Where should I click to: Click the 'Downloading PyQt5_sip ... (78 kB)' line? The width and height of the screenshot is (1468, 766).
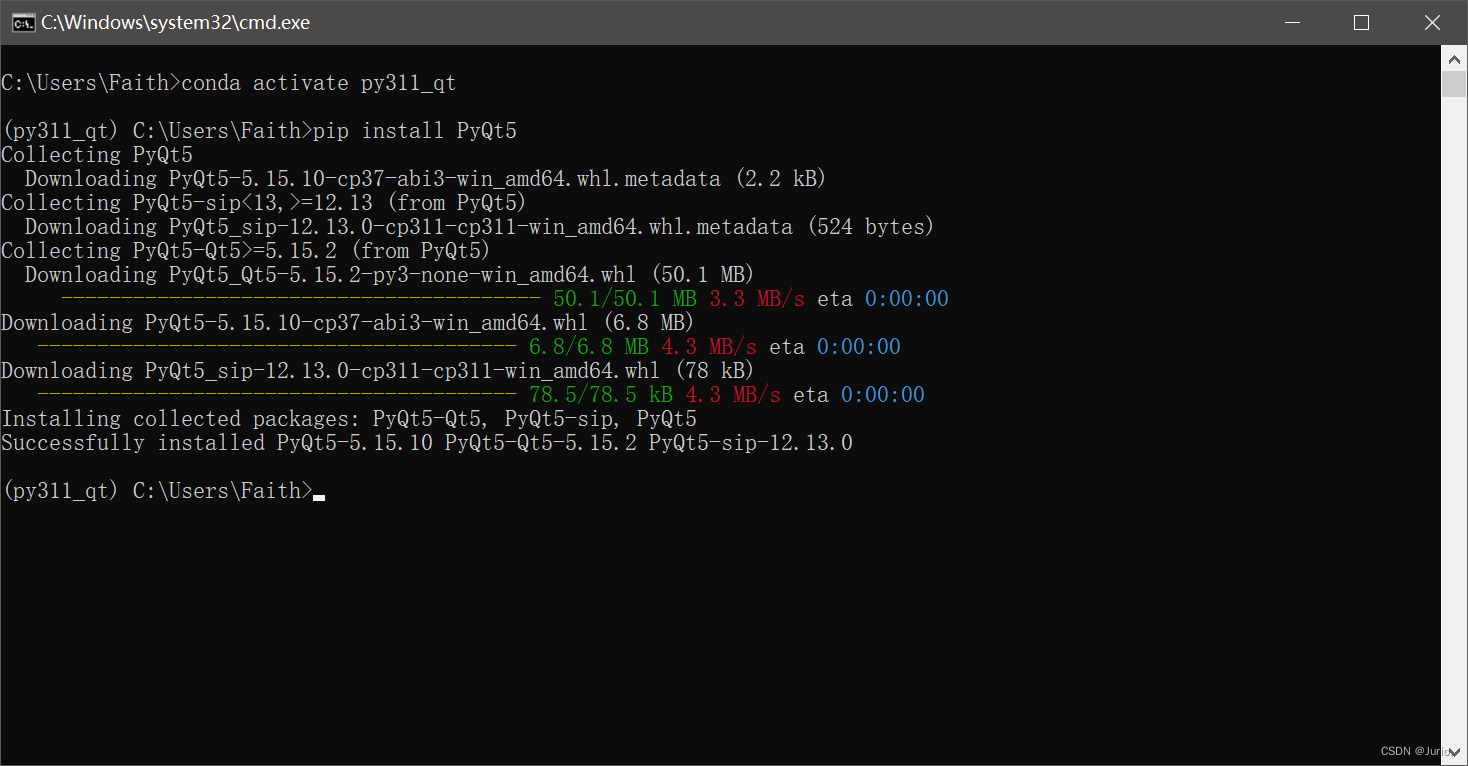point(378,371)
